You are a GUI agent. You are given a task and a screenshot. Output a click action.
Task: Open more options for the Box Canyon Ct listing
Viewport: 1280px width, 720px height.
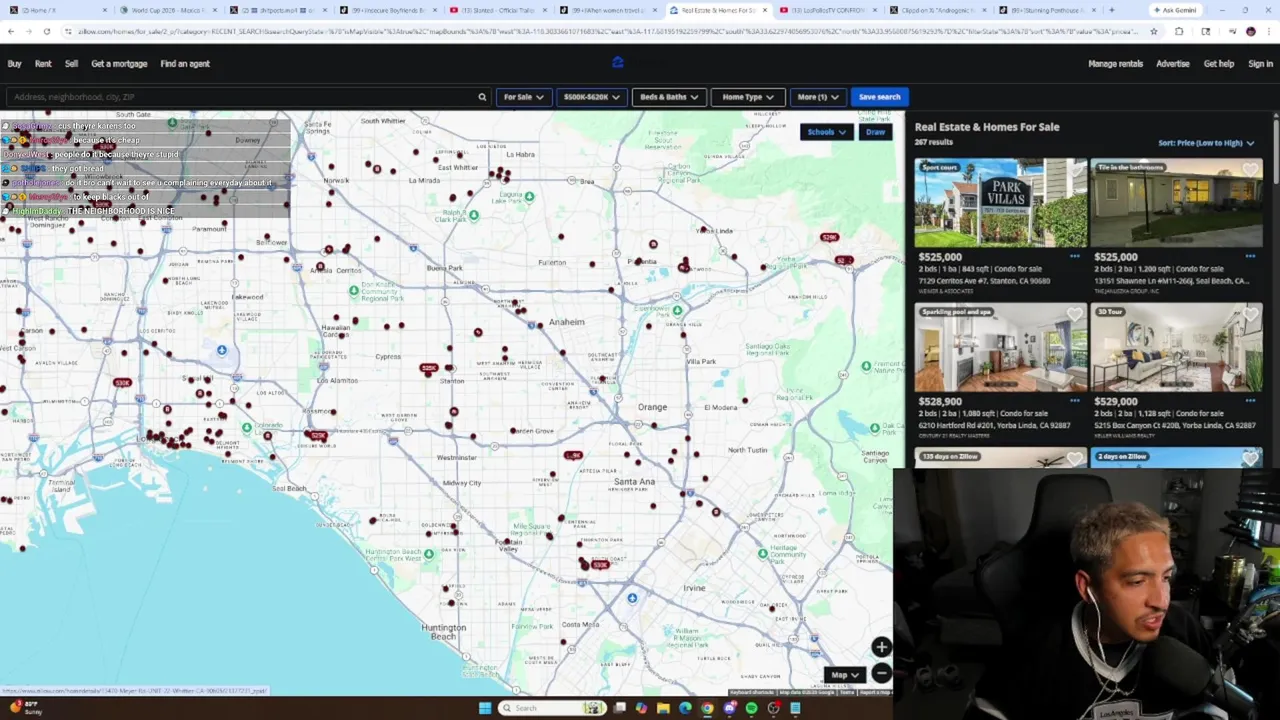[x=1250, y=401]
